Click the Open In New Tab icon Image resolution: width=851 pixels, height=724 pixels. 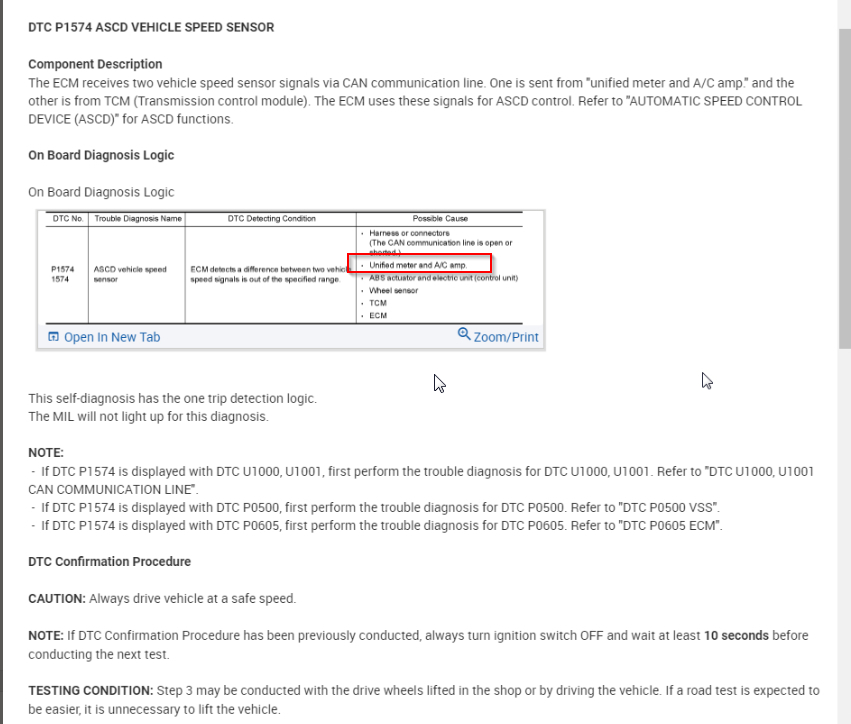point(53,336)
